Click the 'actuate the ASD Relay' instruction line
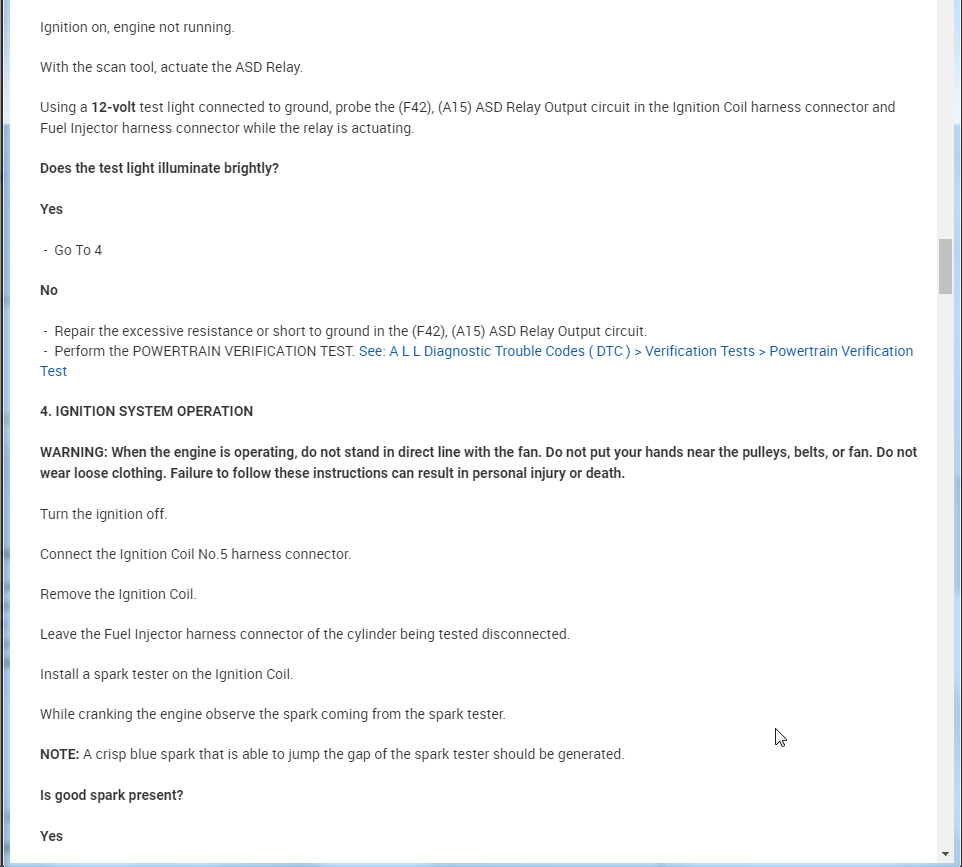Image resolution: width=962 pixels, height=867 pixels. [171, 67]
